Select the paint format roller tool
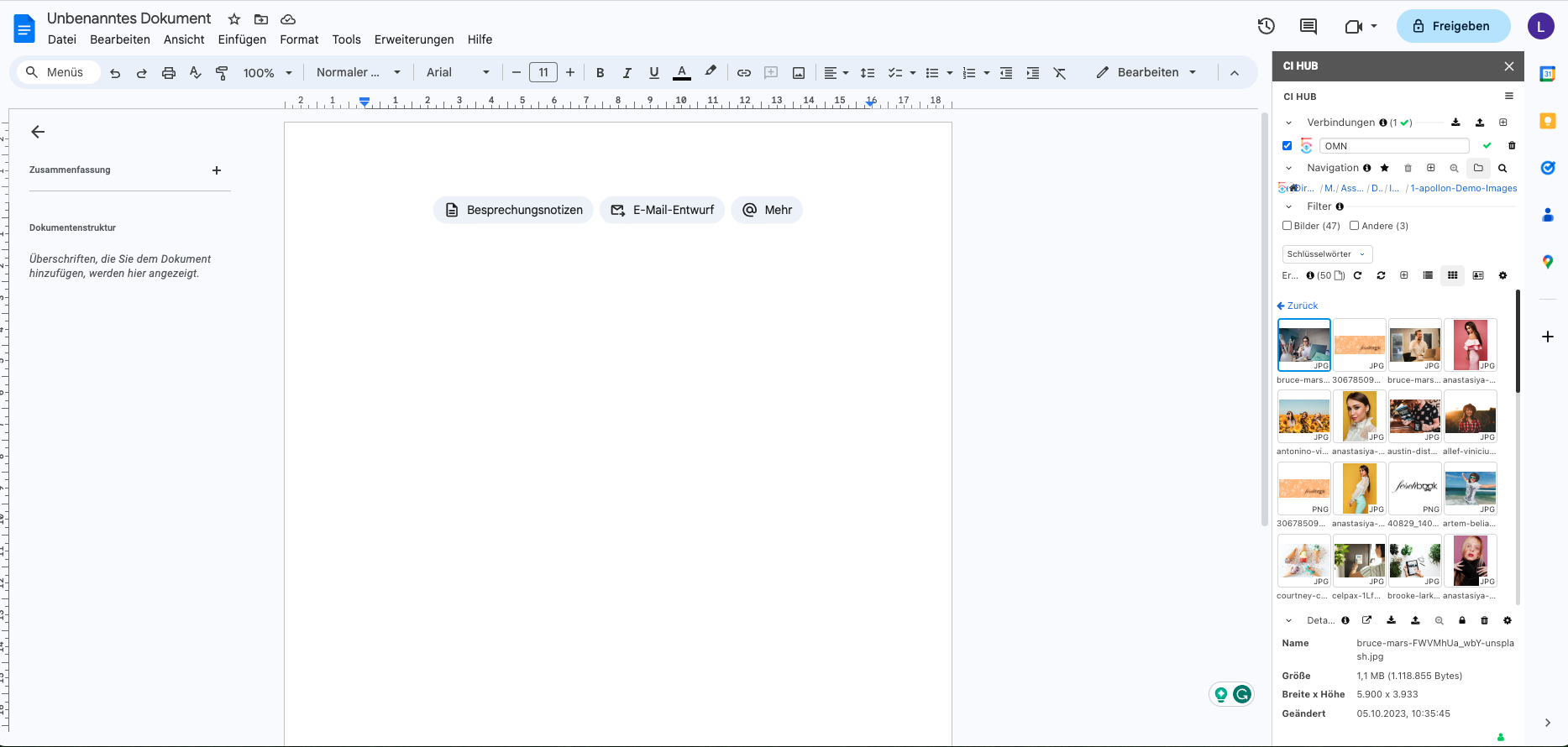The height and width of the screenshot is (747, 1568). pos(222,73)
